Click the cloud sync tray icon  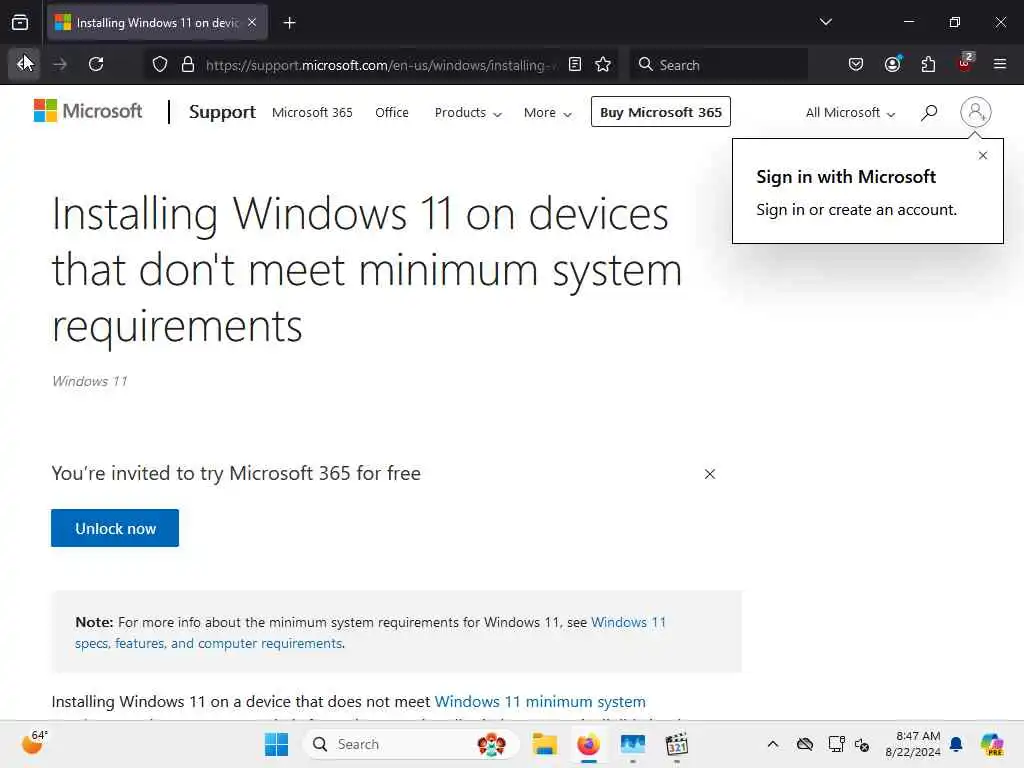pos(805,744)
